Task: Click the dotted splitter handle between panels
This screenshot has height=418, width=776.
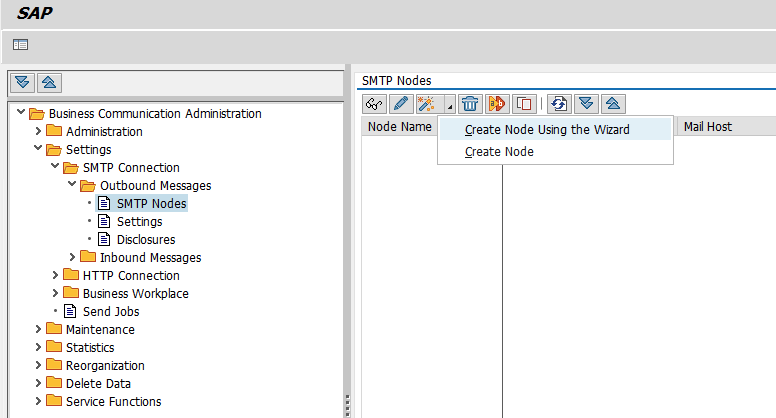Action: click(x=347, y=406)
